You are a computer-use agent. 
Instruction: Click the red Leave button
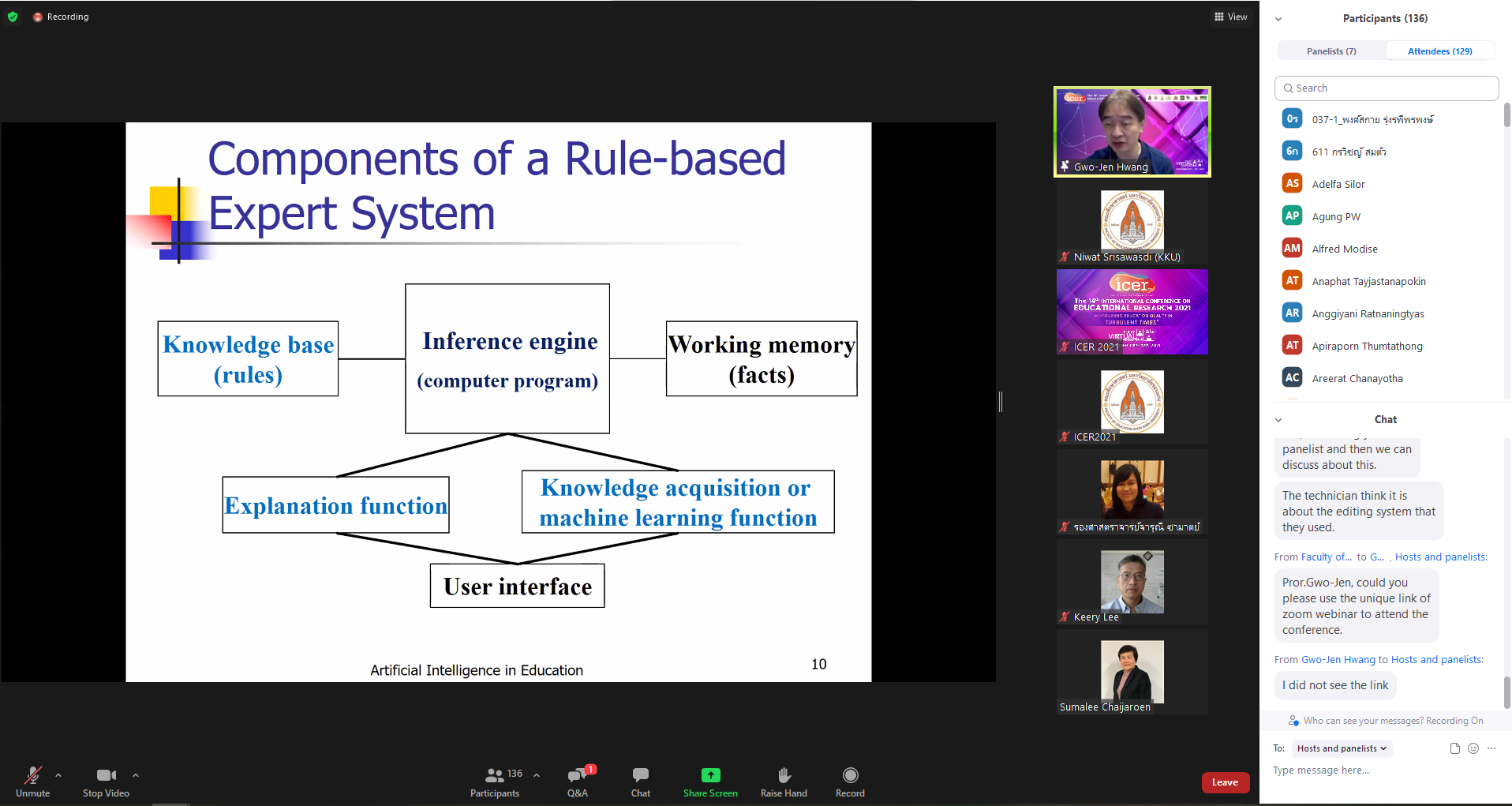tap(1225, 782)
